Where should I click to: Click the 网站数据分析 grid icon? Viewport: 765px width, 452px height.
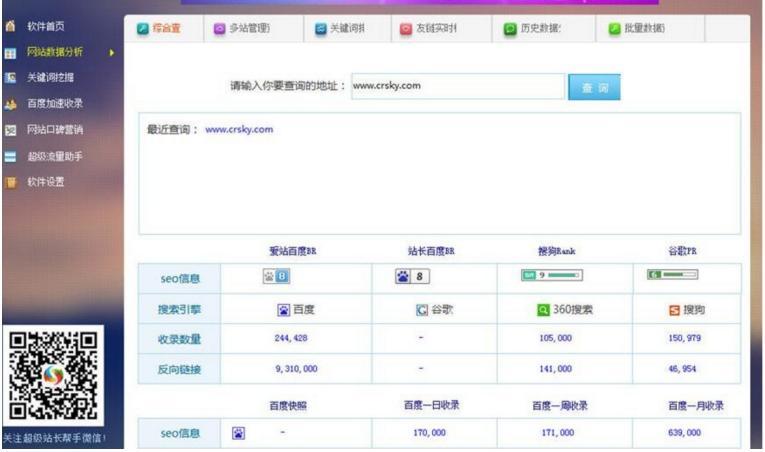point(10,53)
